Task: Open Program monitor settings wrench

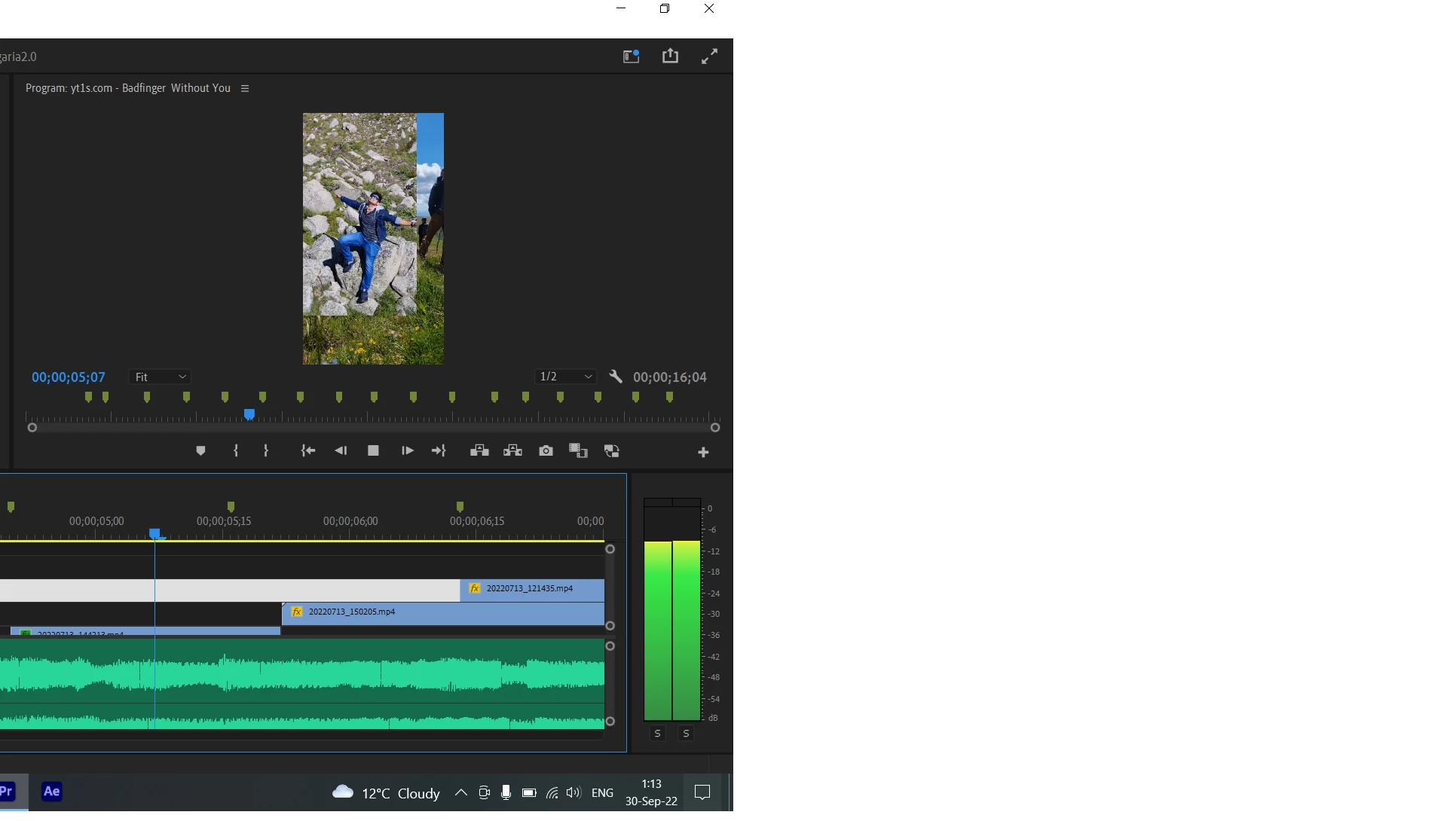Action: coord(616,377)
